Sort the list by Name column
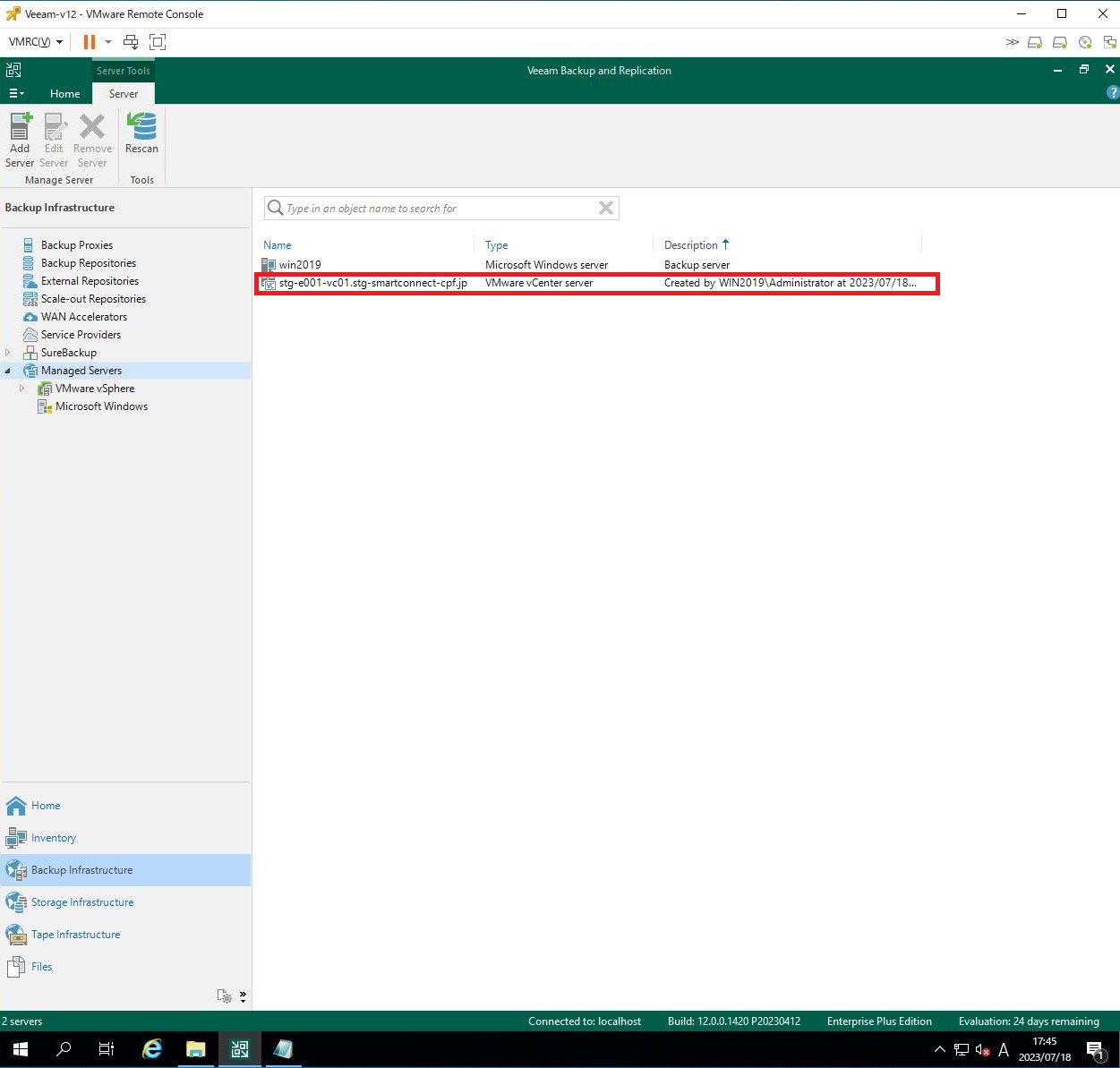This screenshot has width=1120, height=1068. click(x=278, y=245)
